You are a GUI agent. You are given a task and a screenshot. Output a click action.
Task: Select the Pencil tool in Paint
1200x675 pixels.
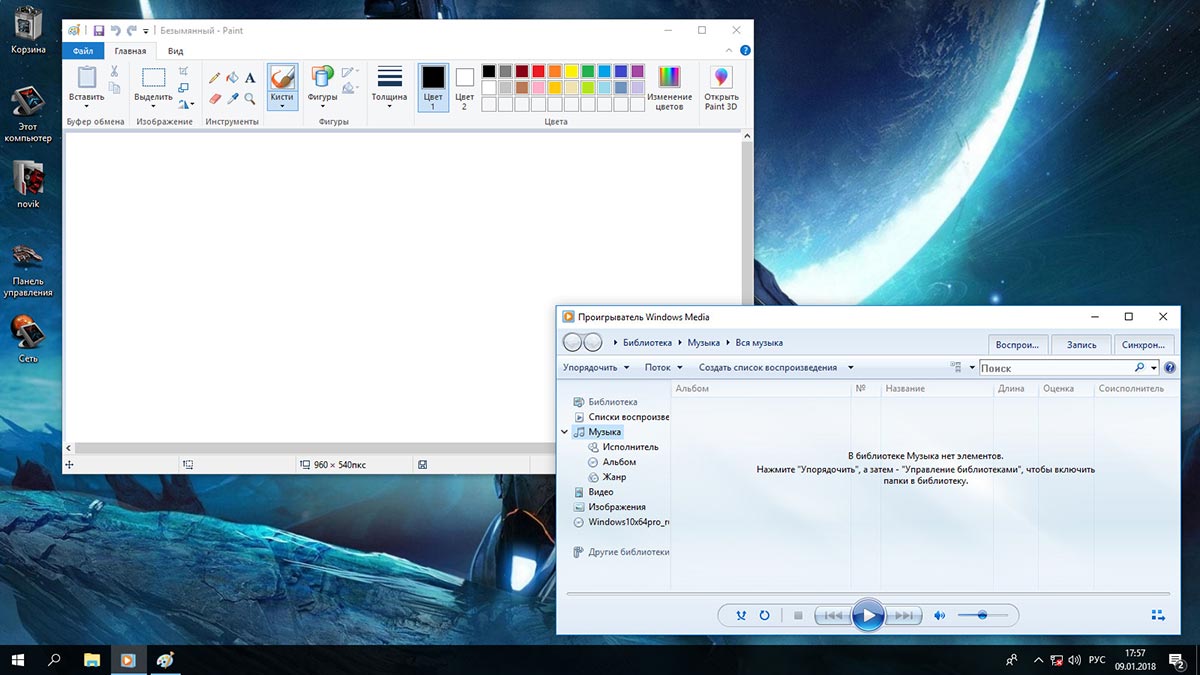pos(214,77)
